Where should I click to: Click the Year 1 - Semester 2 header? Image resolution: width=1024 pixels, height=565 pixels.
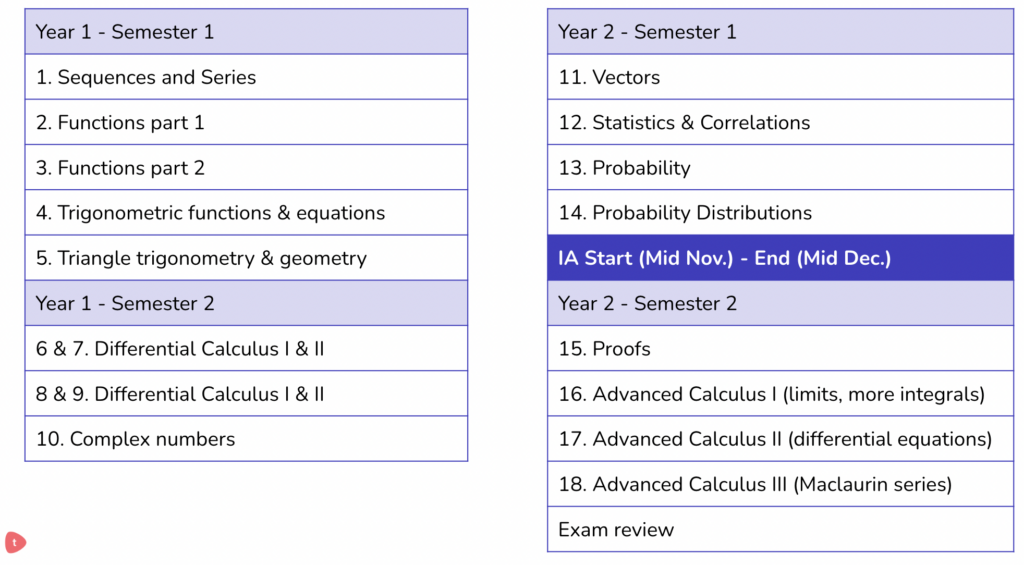pyautogui.click(x=246, y=303)
